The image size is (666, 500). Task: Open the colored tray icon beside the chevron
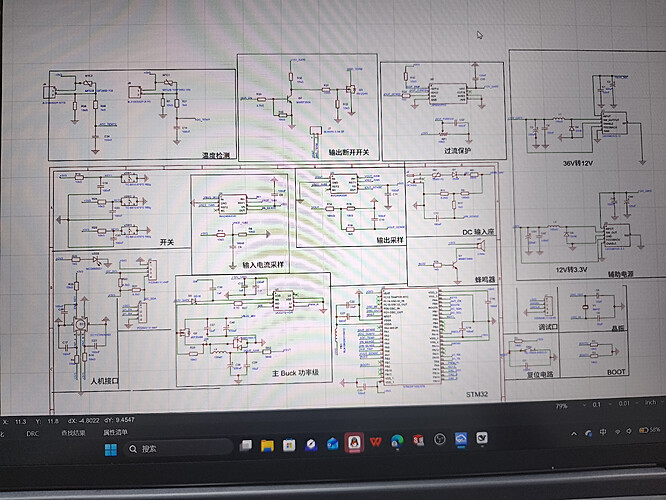pyautogui.click(x=589, y=433)
